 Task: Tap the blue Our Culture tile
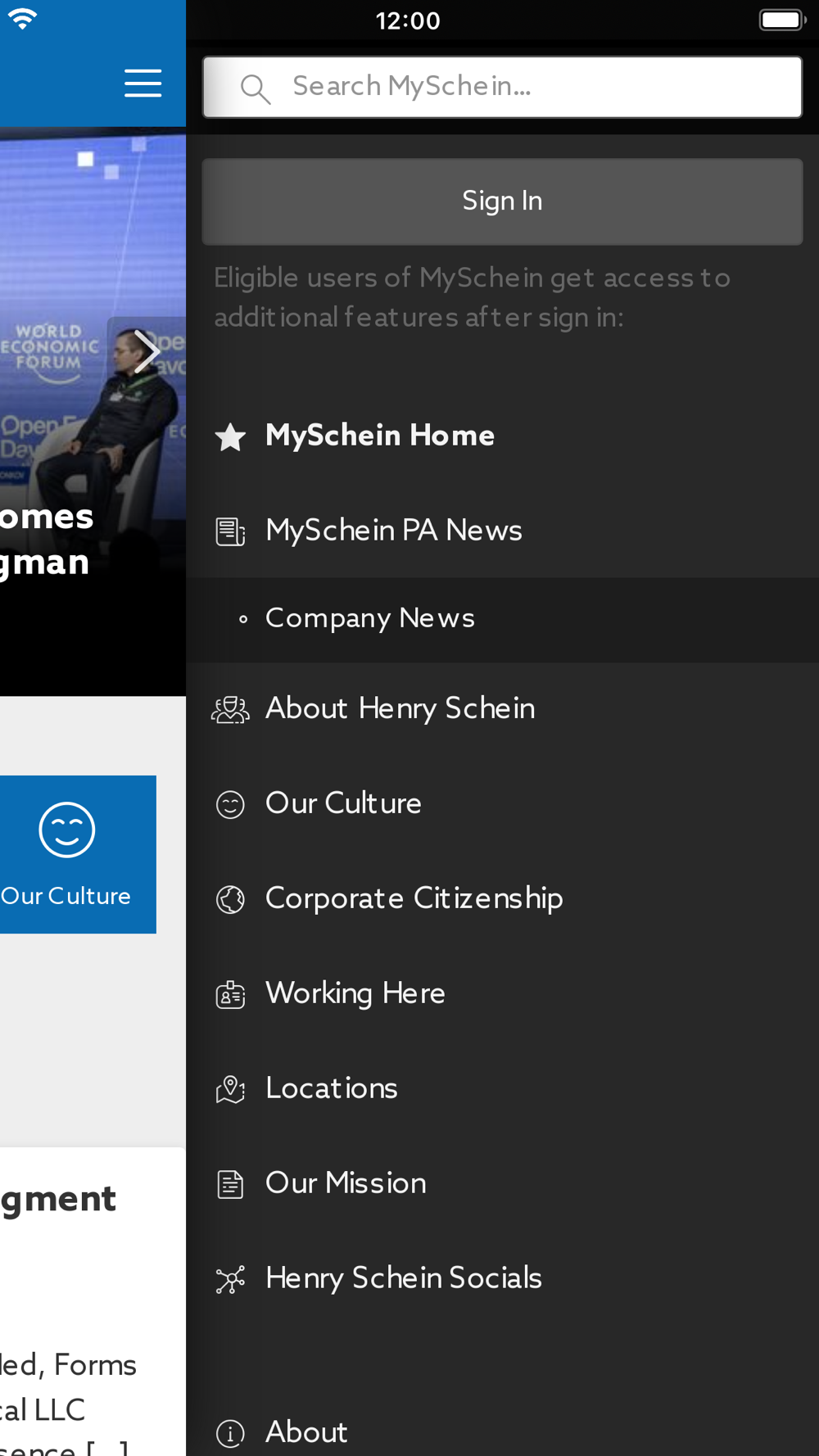[78, 854]
